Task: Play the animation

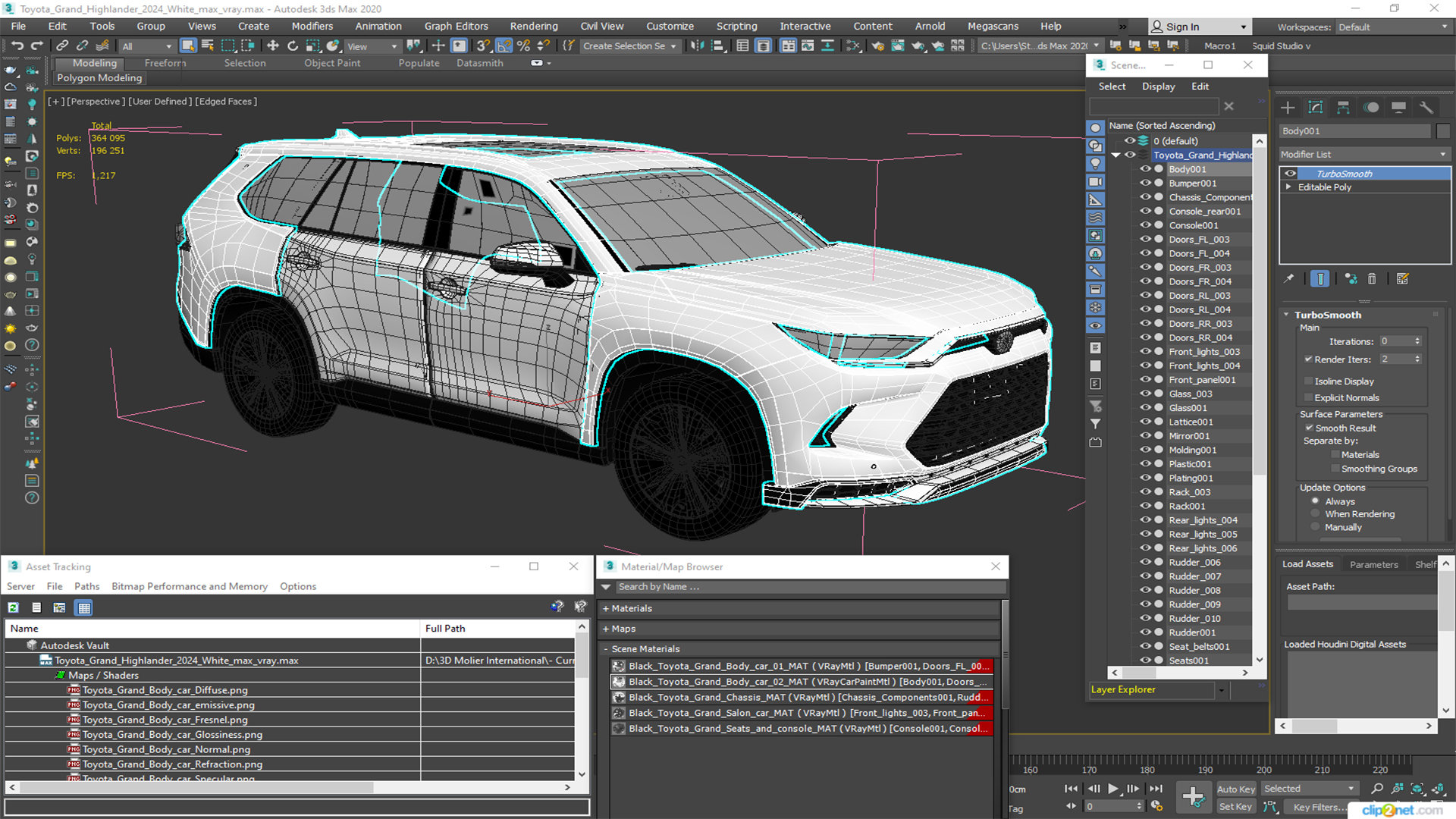Action: click(x=1112, y=789)
